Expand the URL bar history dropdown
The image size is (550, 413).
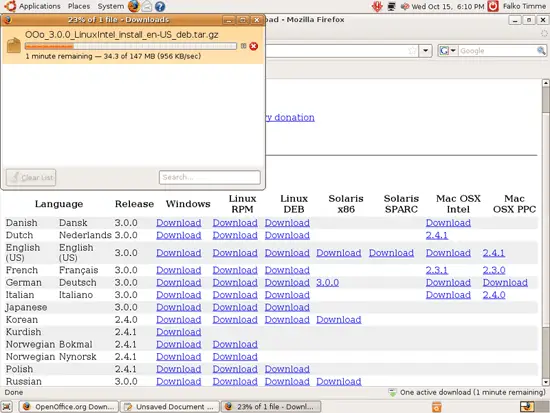click(x=425, y=51)
